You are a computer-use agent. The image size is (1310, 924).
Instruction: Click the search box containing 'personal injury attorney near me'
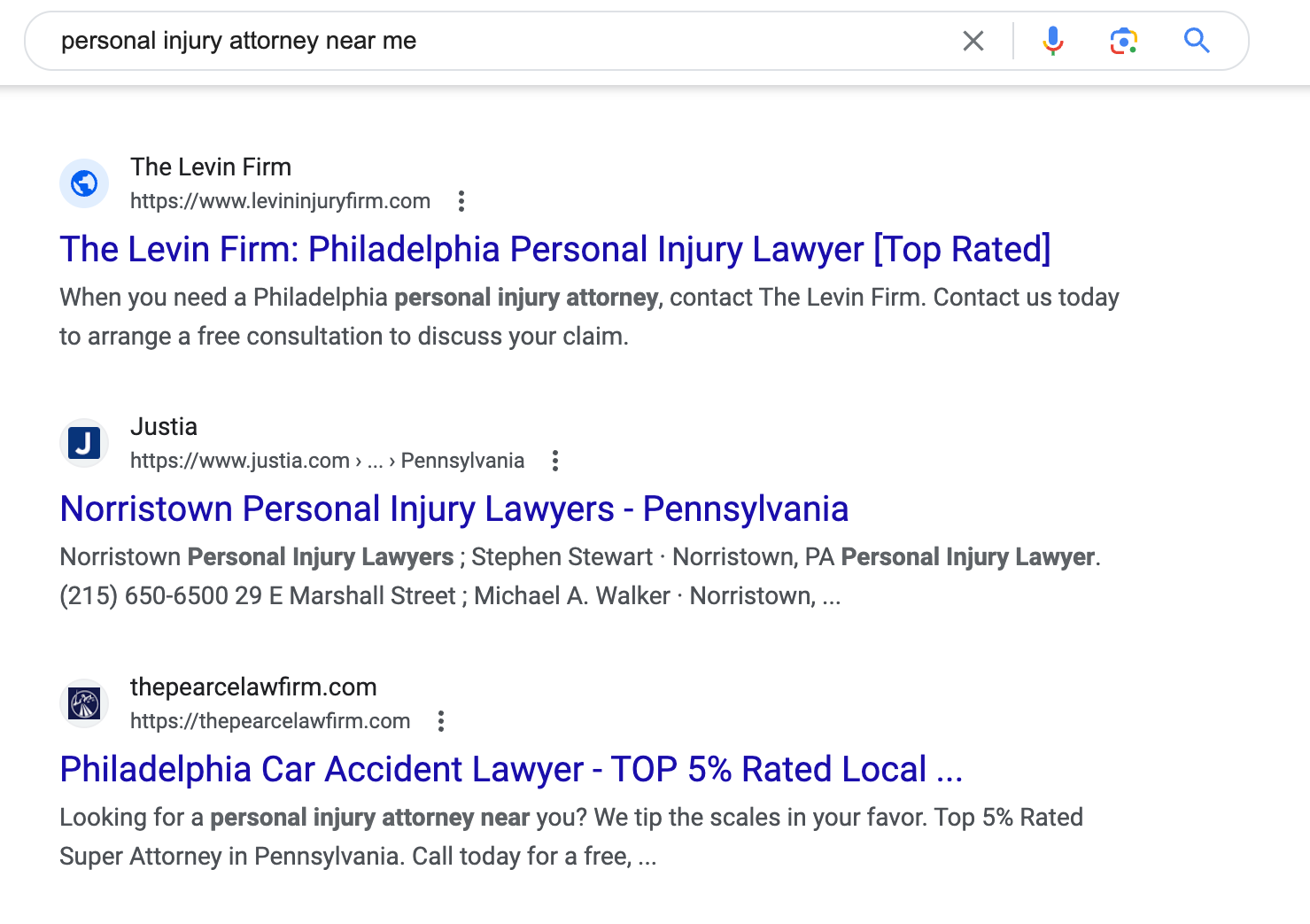click(496, 41)
